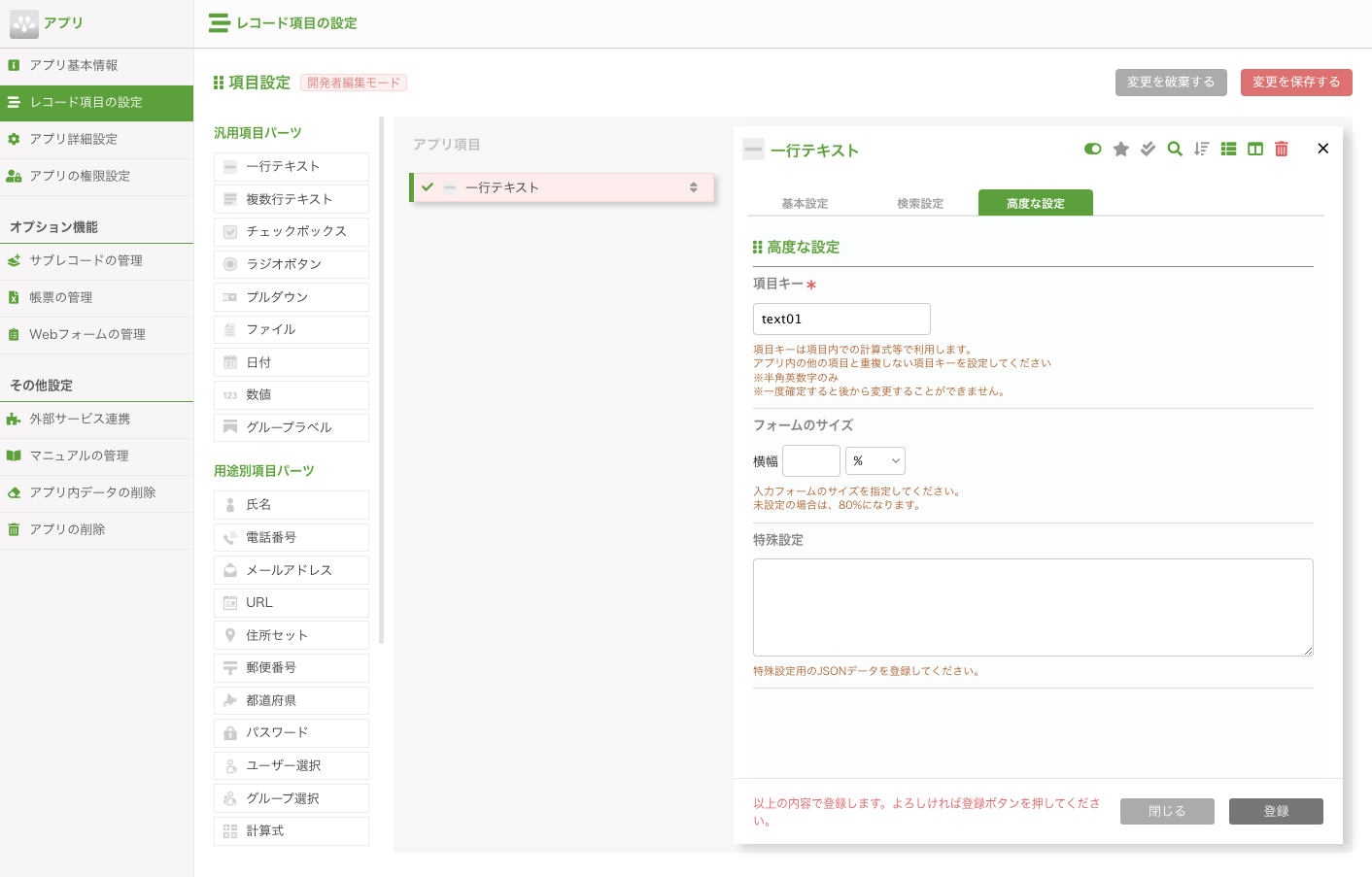Click the two-column layout icon for 一行テキスト
1372x877 pixels.
coord(1255,150)
